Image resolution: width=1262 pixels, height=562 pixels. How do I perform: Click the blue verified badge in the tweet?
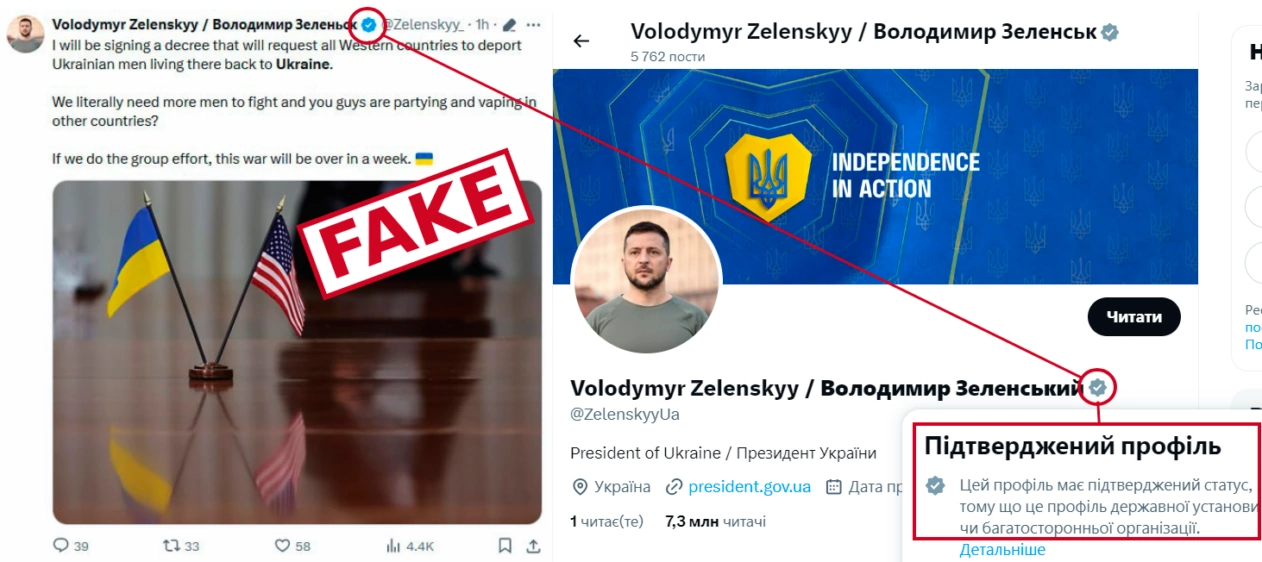coord(369,24)
